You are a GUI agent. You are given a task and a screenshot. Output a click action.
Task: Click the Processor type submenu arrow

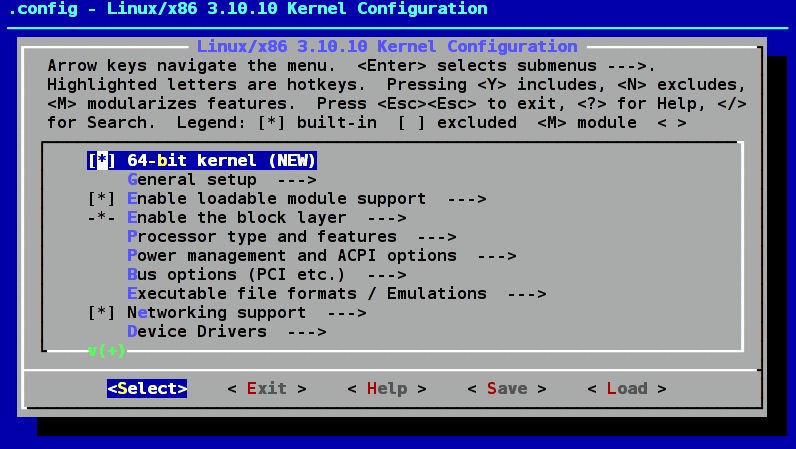(x=437, y=237)
